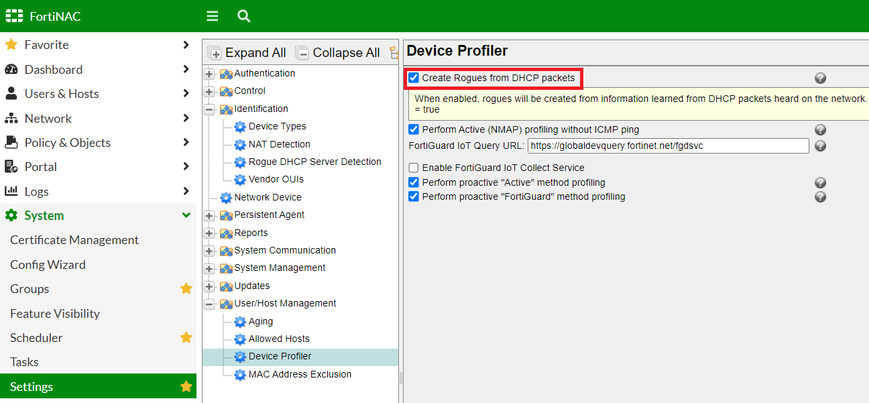
Task: Select MAC Address Exclusion tree item
Action: point(292,374)
